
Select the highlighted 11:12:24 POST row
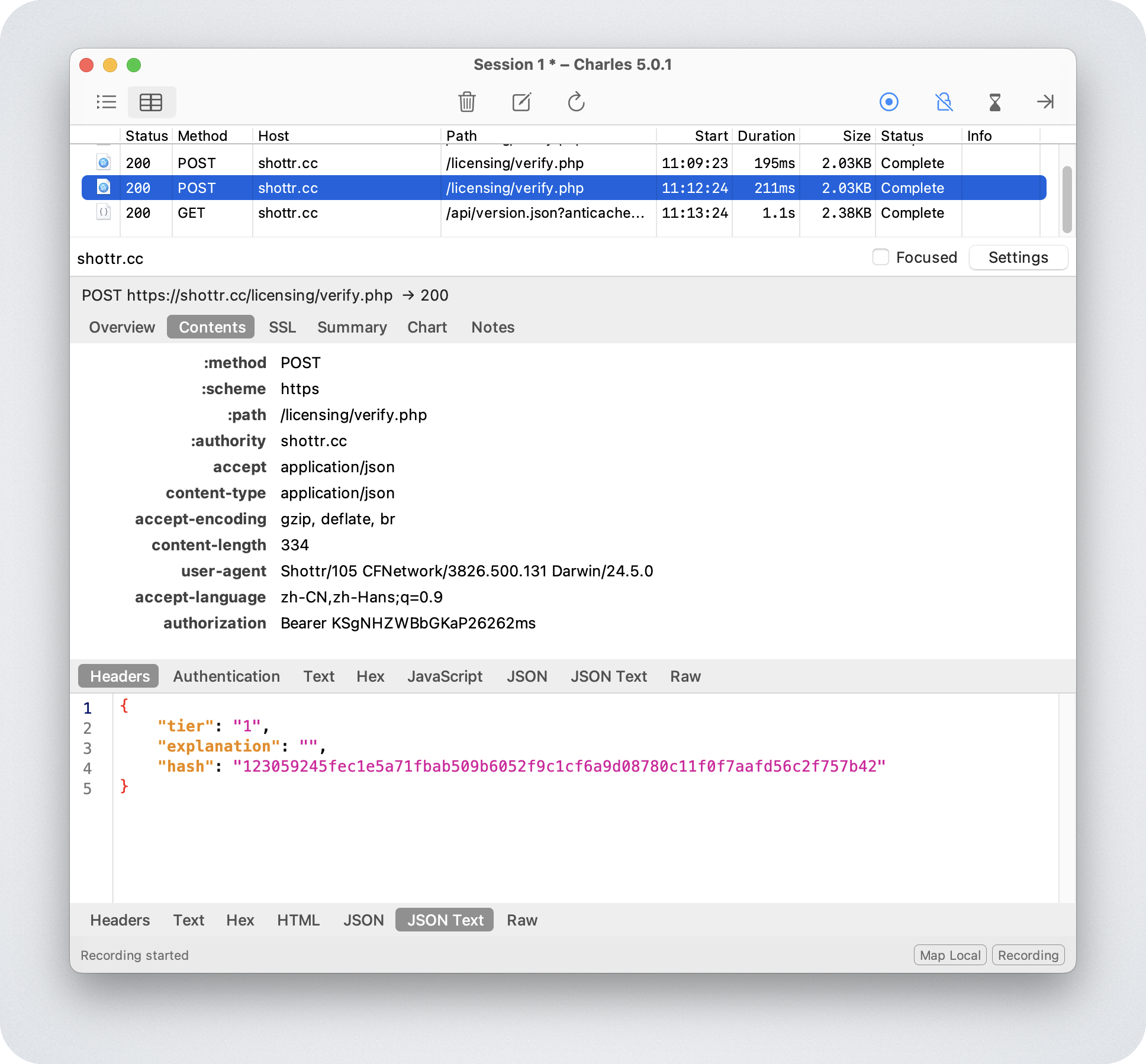tap(564, 188)
